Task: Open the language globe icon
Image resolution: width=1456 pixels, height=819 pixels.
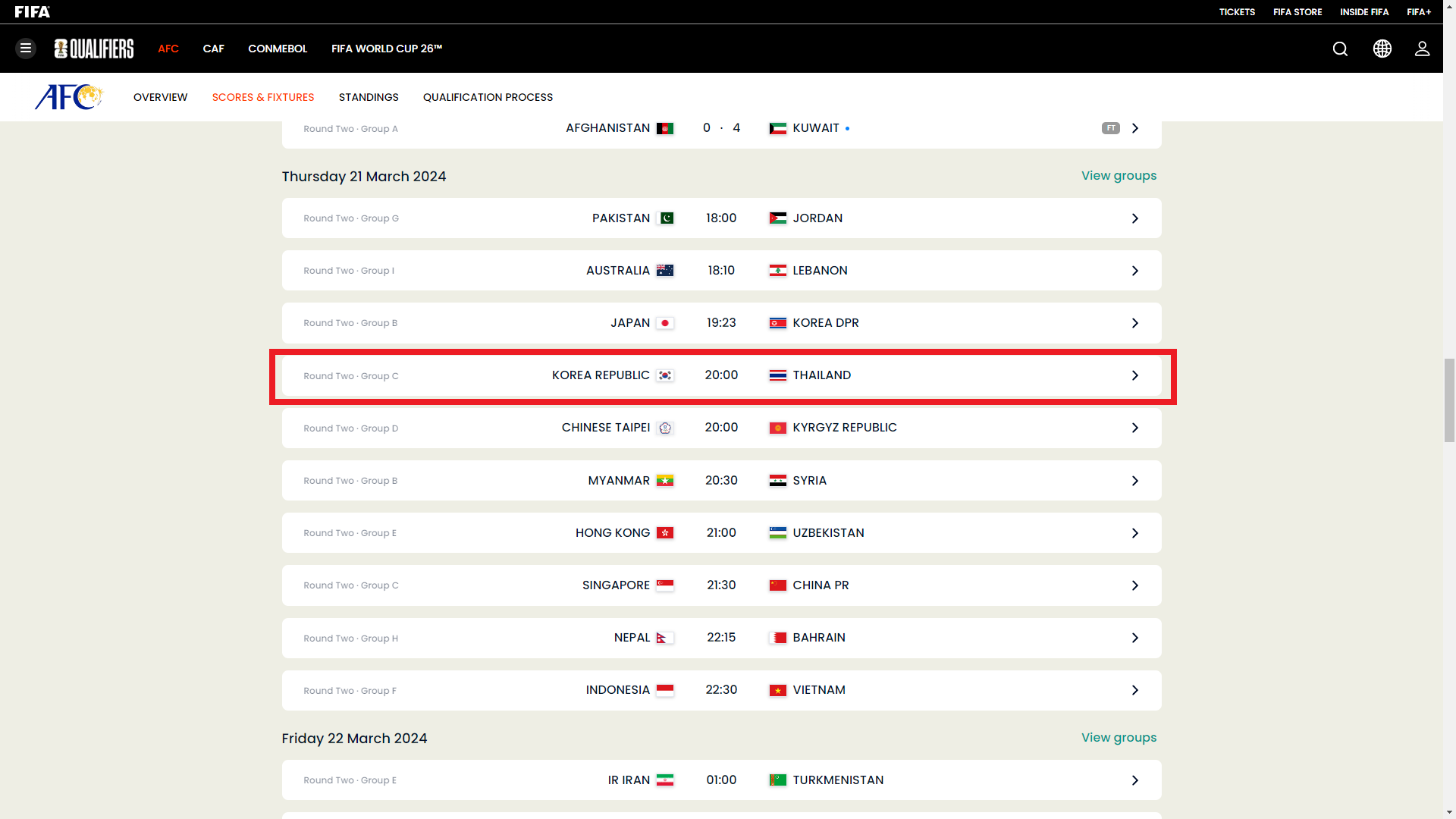Action: 1382,49
